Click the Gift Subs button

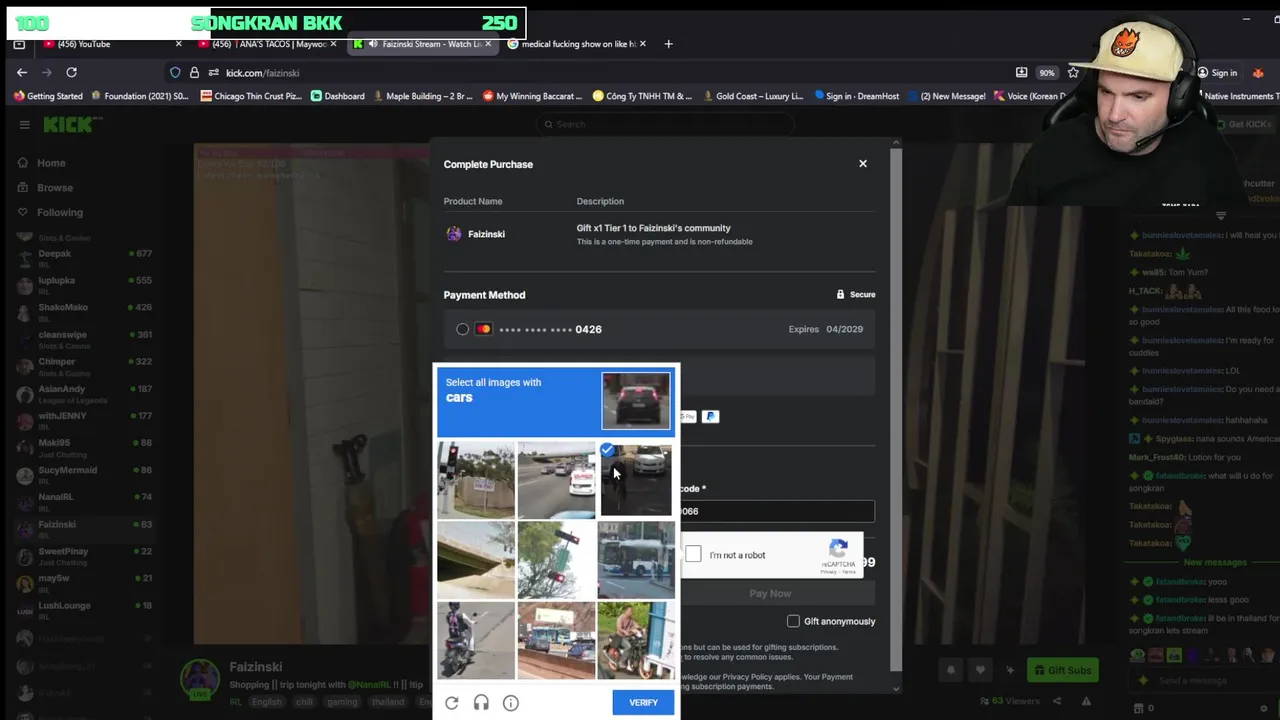(1061, 670)
